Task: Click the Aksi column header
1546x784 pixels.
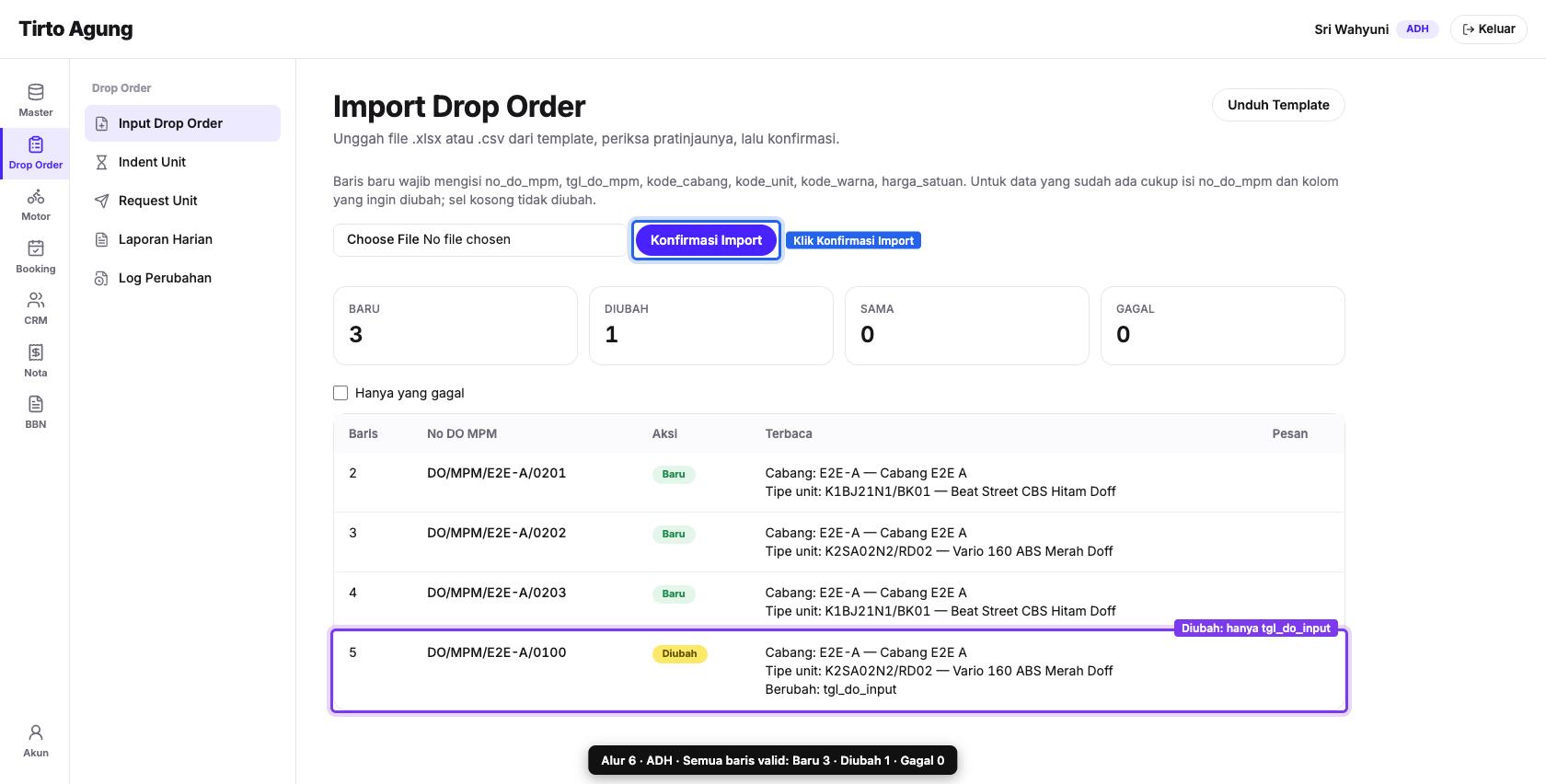Action: (x=664, y=433)
